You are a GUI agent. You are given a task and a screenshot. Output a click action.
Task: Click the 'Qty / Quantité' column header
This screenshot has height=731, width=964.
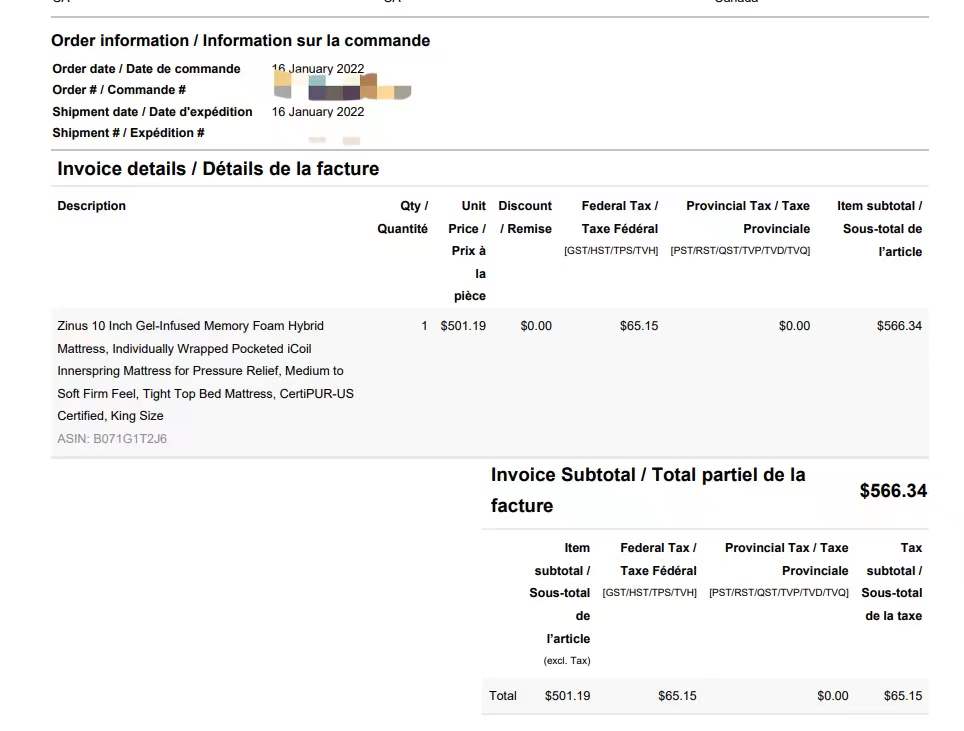[403, 217]
